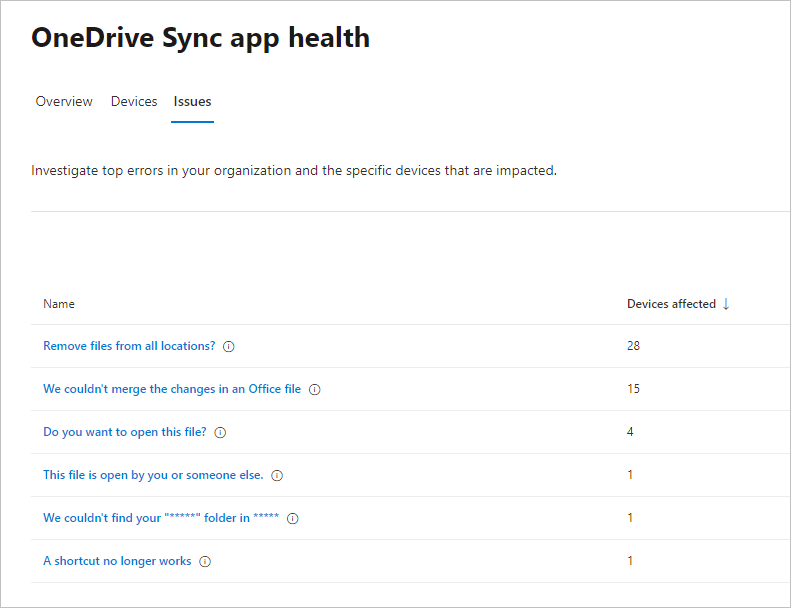Open A shortcut no longer works issue
The width and height of the screenshot is (791, 608).
point(118,561)
